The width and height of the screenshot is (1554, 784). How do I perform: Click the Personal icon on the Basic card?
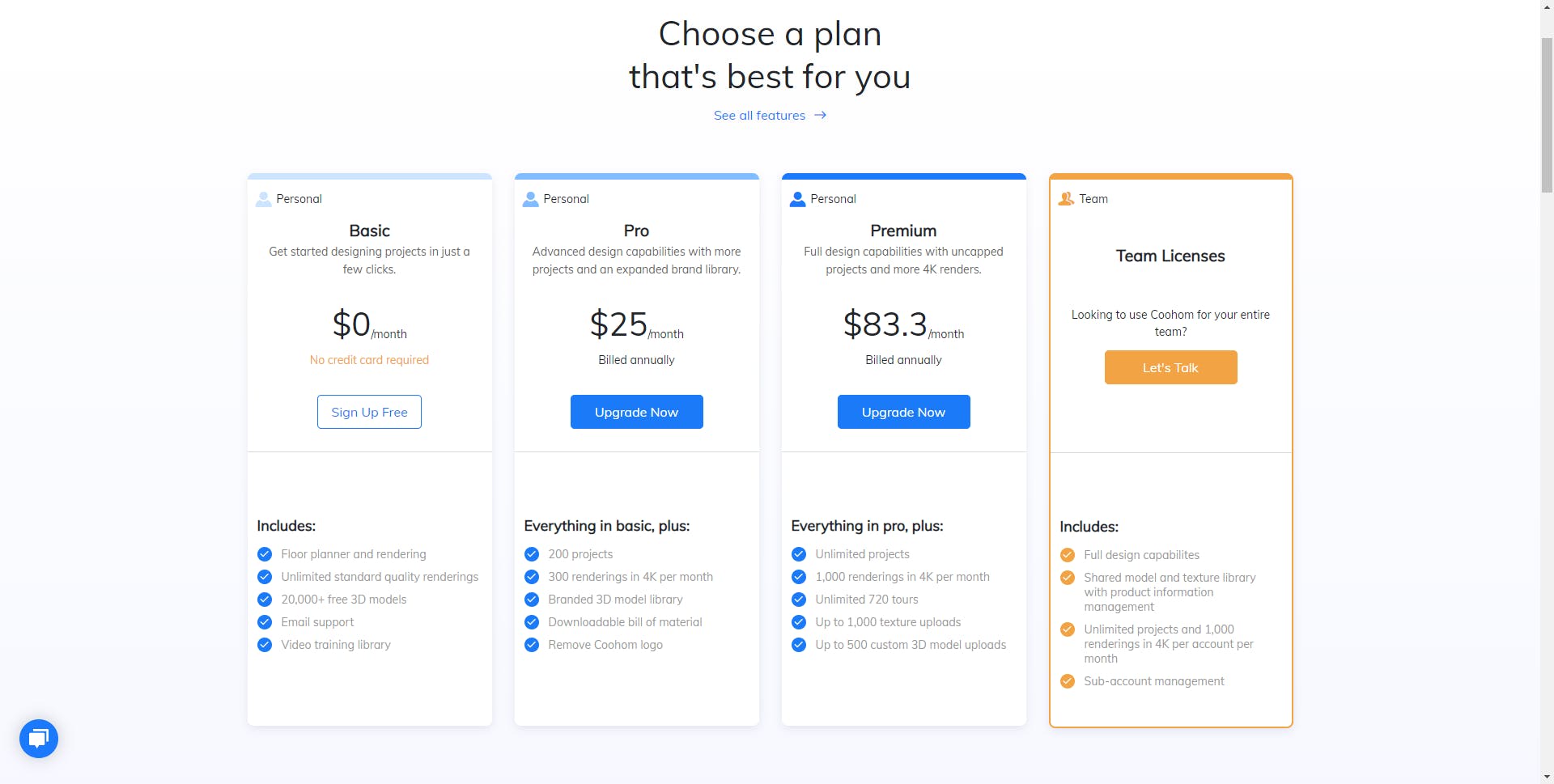[263, 198]
